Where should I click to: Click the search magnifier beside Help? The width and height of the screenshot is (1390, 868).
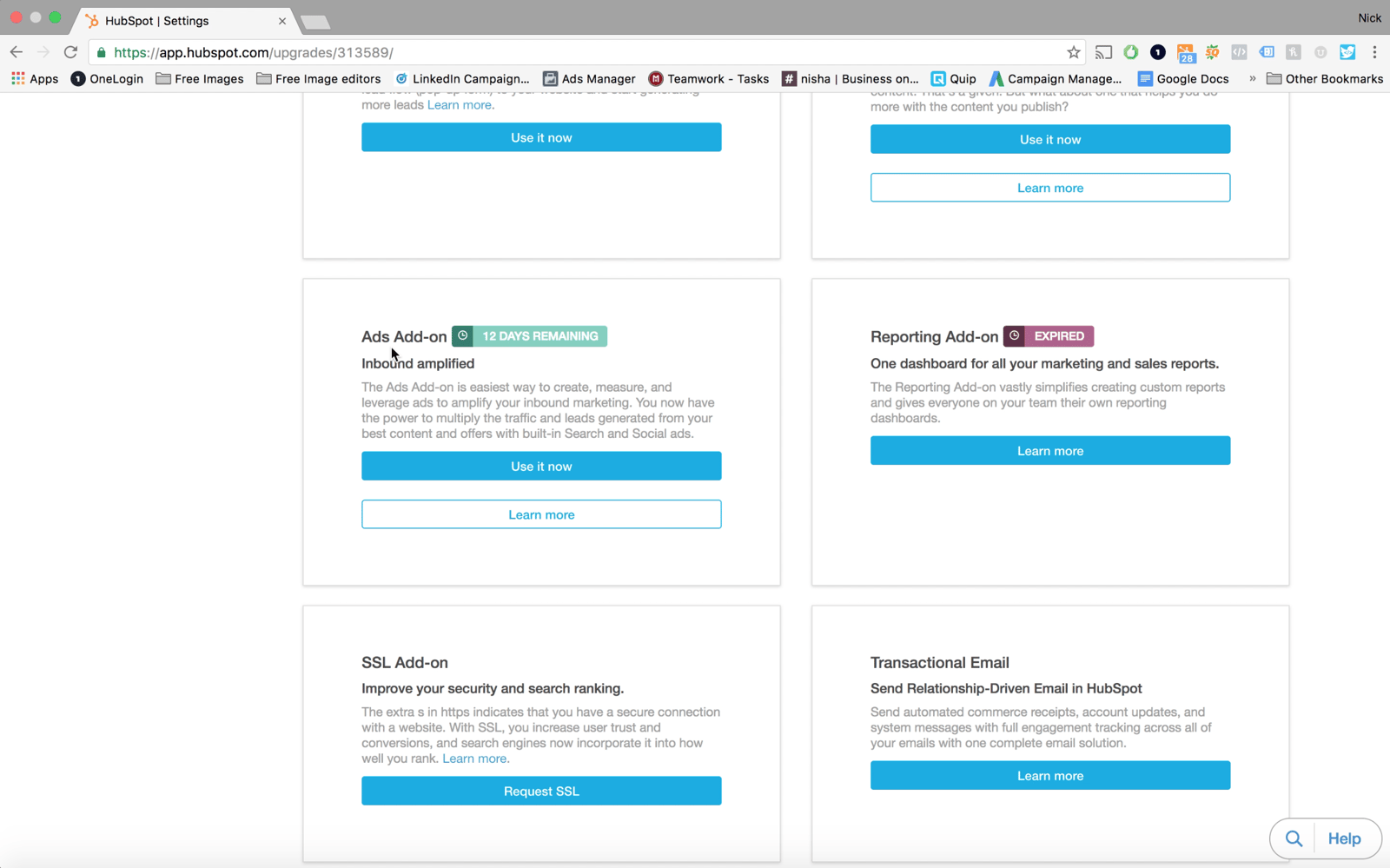coord(1293,838)
